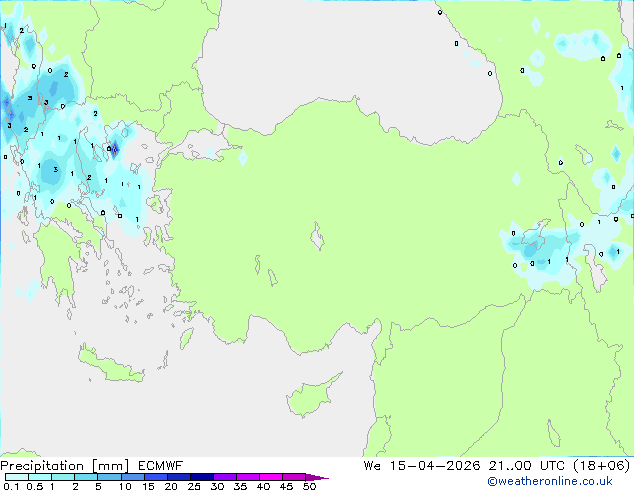This screenshot has width=634, height=490.
Task: Select the 30–35 mm purple legend swatch
Action: pyautogui.click(x=225, y=477)
